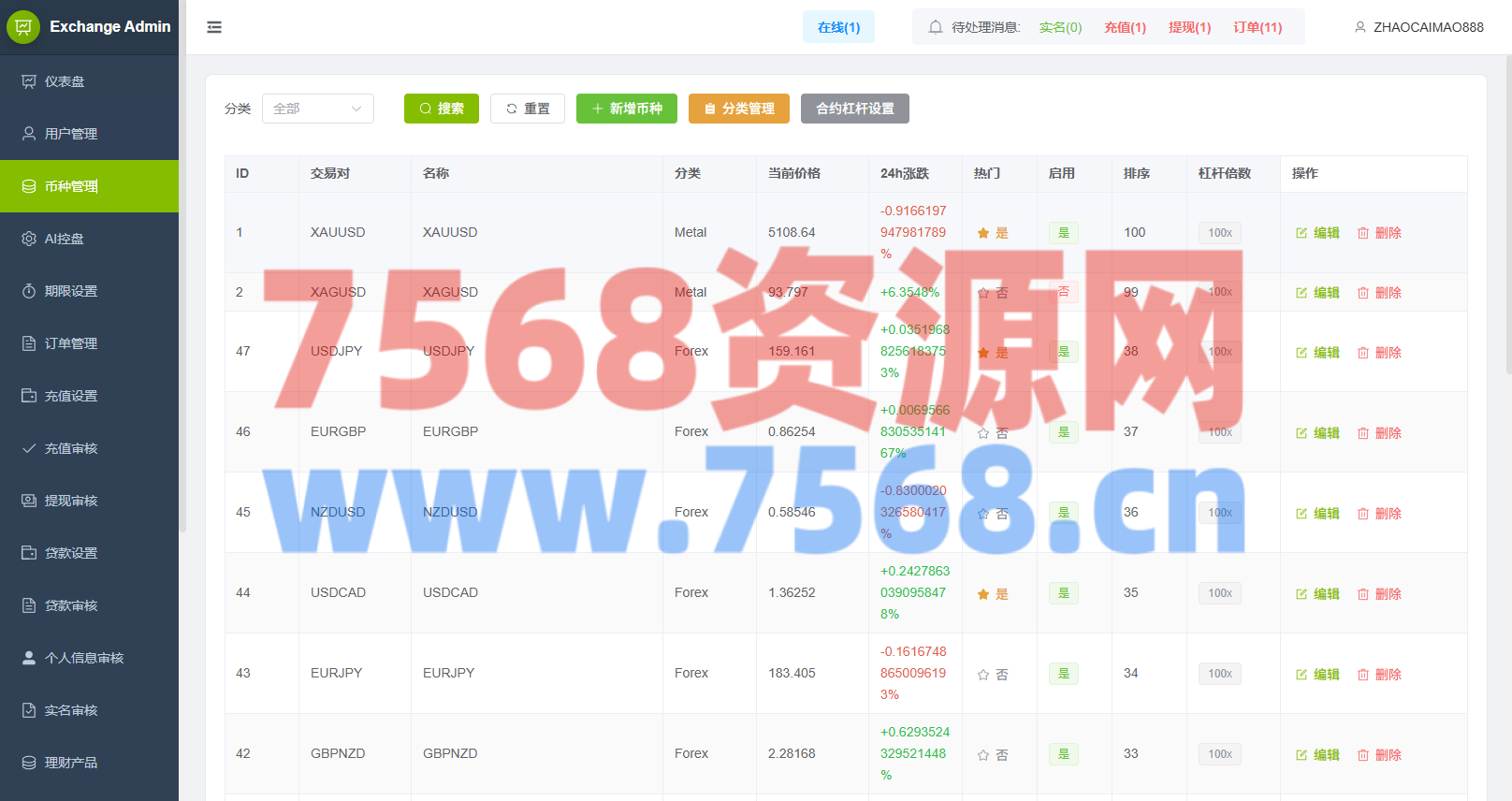Viewport: 1512px width, 801px height.
Task: Click the notification bell icon
Action: (x=935, y=27)
